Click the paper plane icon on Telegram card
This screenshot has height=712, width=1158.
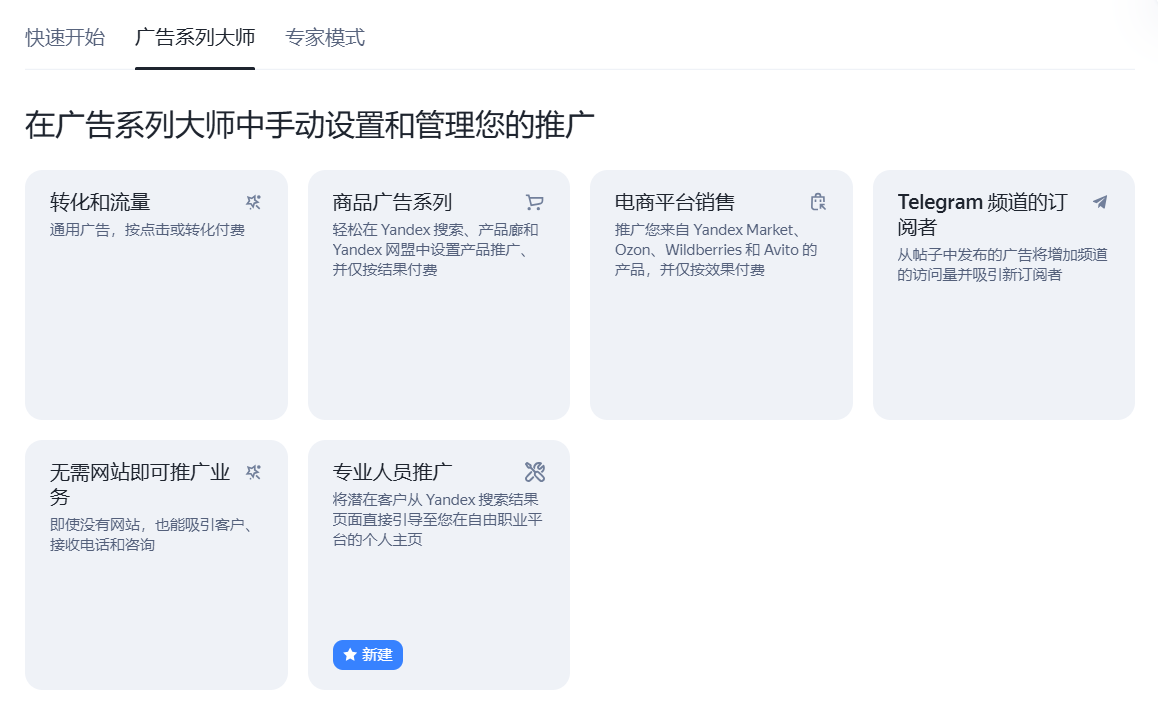click(x=1100, y=202)
